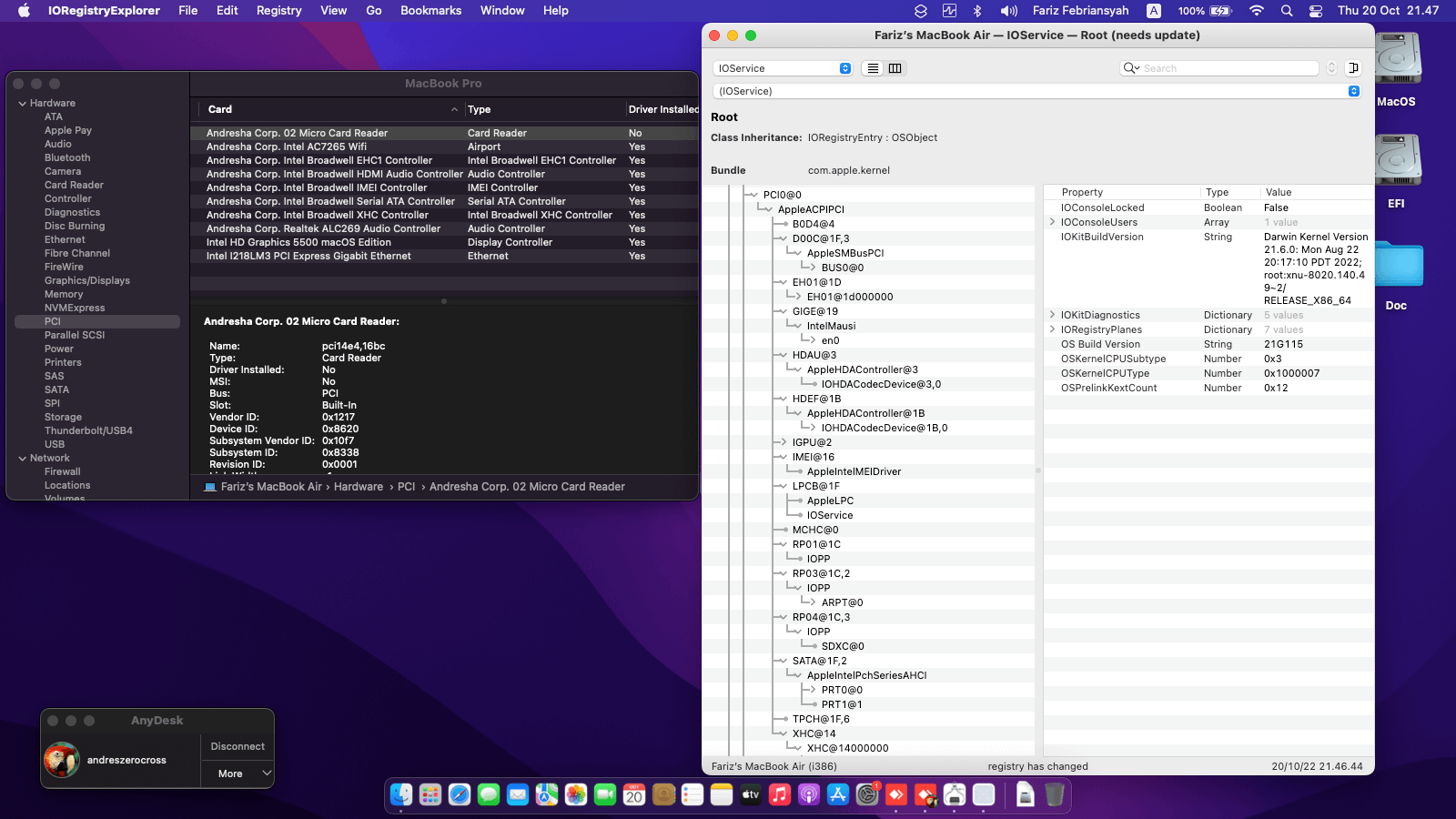Select Graphics/Displays in the sidebar
1456x819 pixels.
pyautogui.click(x=87, y=280)
